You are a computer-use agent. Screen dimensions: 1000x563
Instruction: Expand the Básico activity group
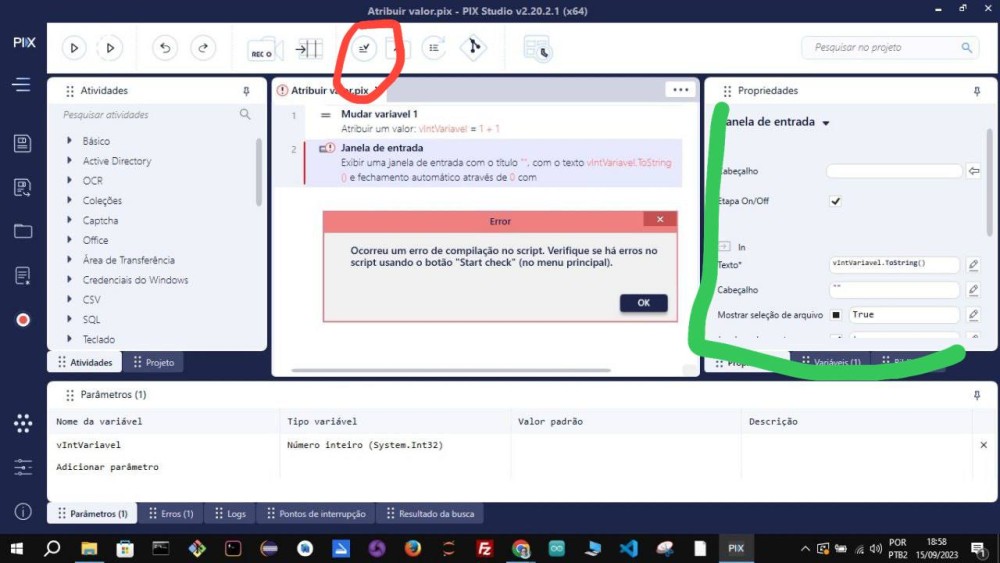tap(70, 140)
